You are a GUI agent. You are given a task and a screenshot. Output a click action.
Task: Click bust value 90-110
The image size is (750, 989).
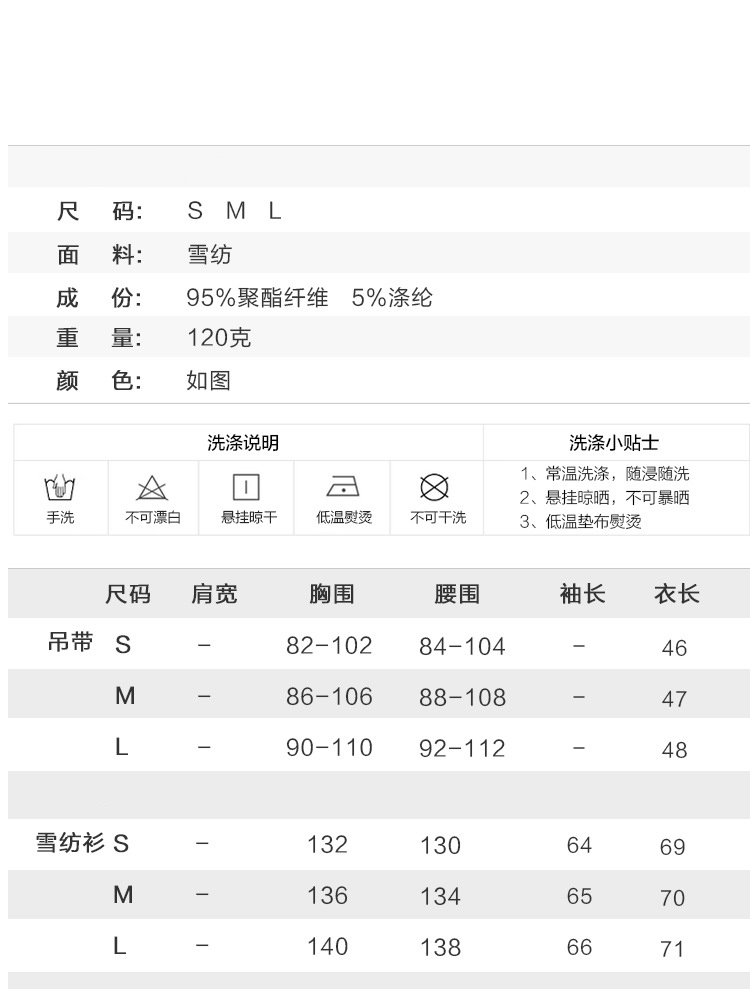pyautogui.click(x=329, y=748)
